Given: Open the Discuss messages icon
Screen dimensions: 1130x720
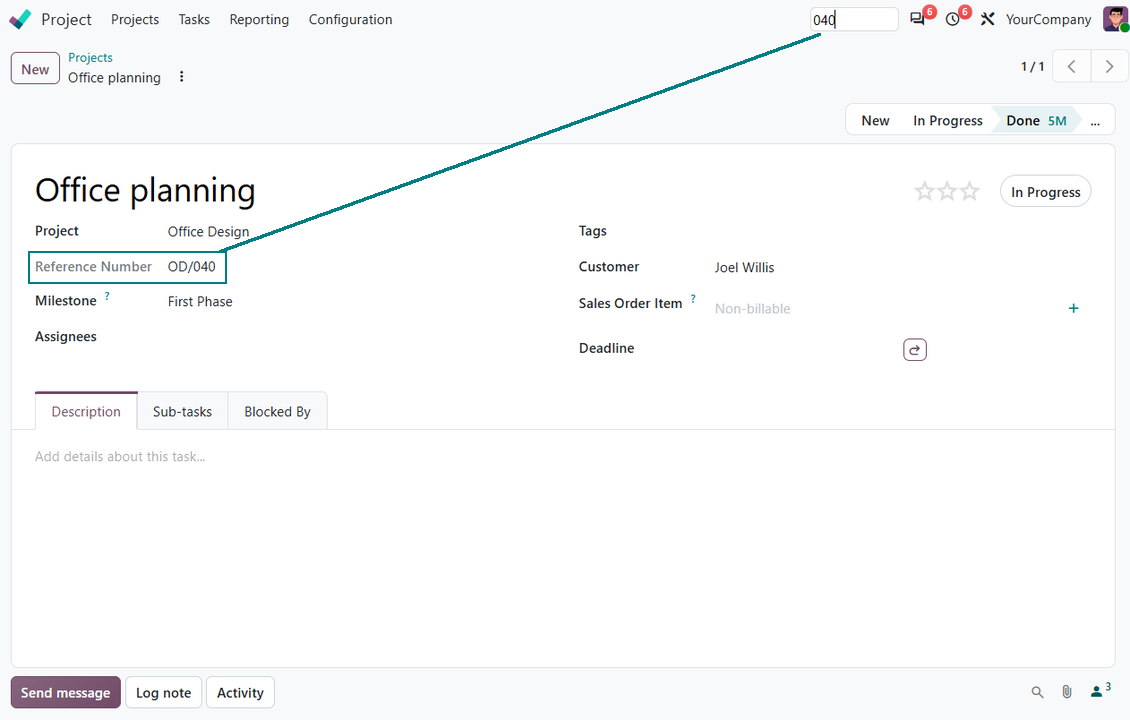Looking at the screenshot, I should [x=917, y=19].
